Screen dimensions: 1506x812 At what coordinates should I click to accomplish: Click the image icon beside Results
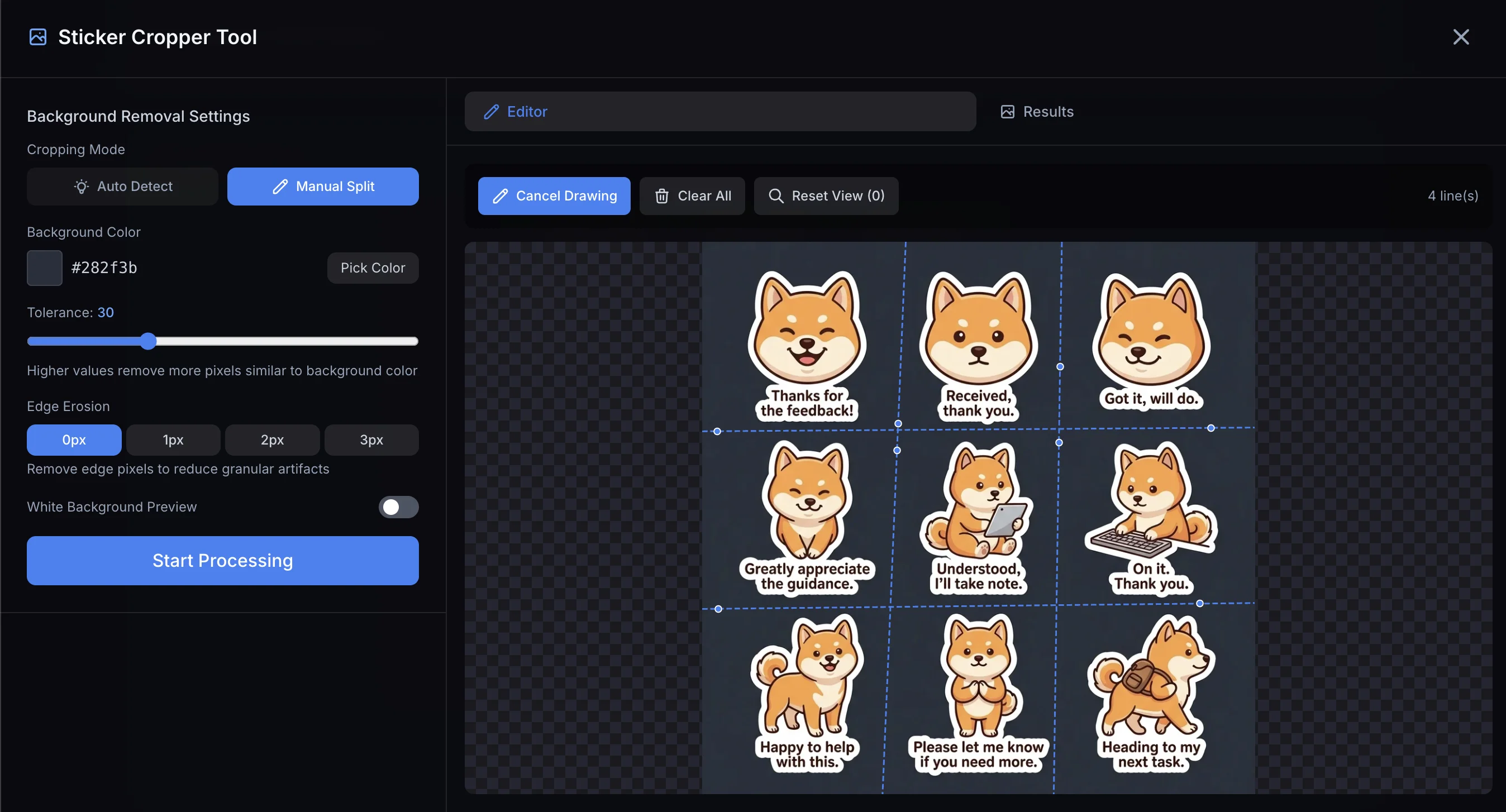click(1007, 112)
